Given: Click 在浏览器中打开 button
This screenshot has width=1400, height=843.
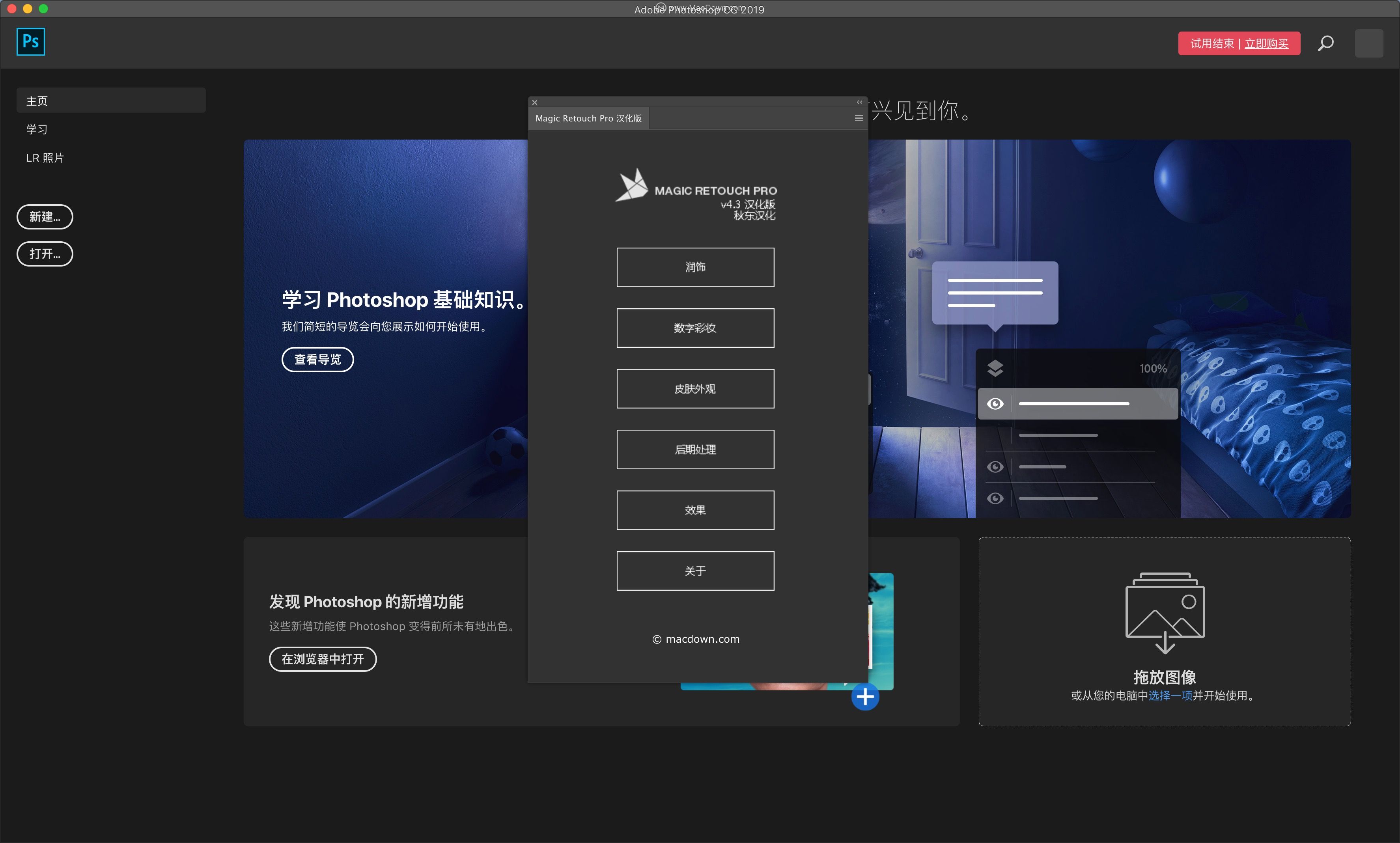Looking at the screenshot, I should tap(323, 659).
